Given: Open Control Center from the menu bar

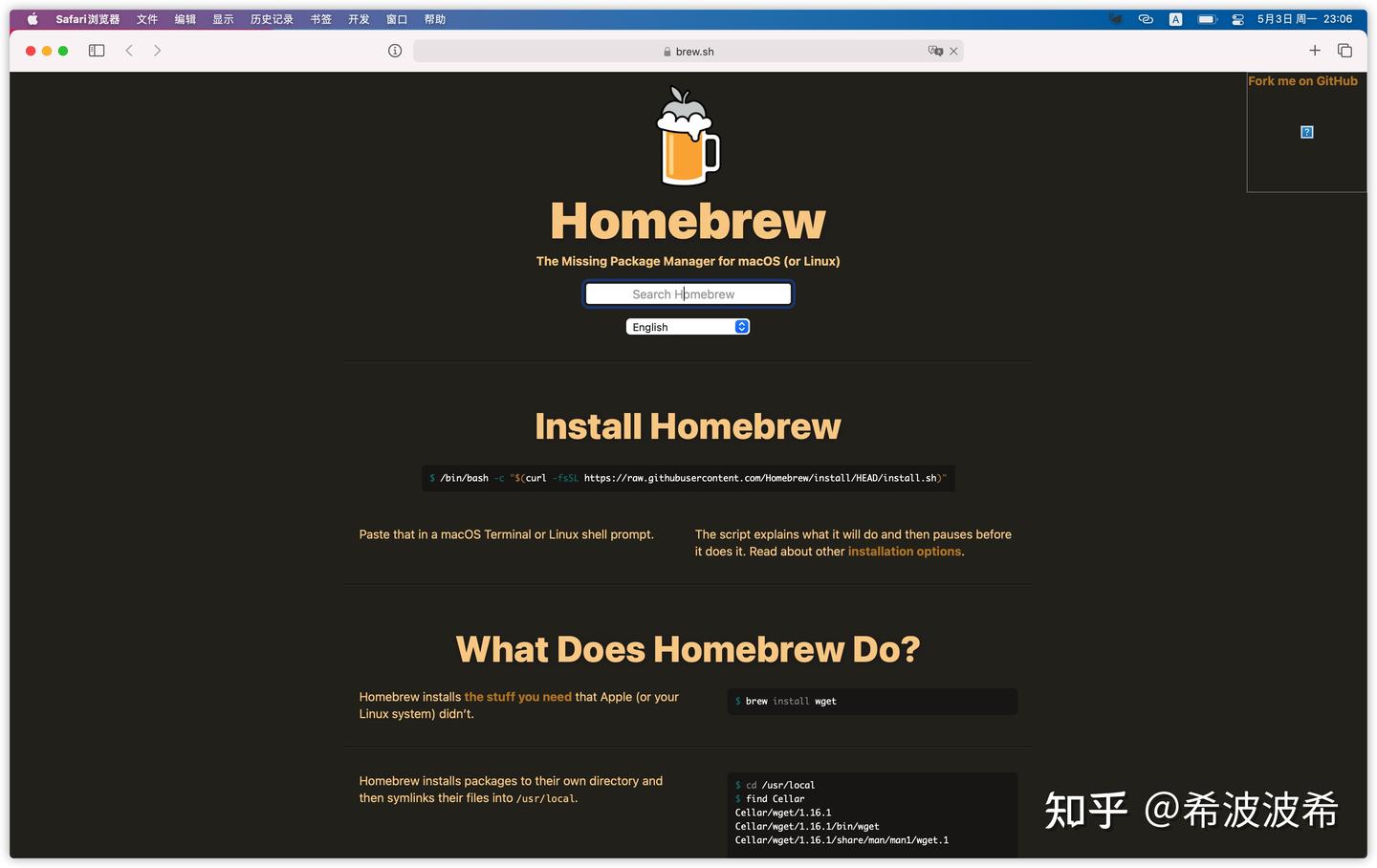Looking at the screenshot, I should pyautogui.click(x=1236, y=18).
